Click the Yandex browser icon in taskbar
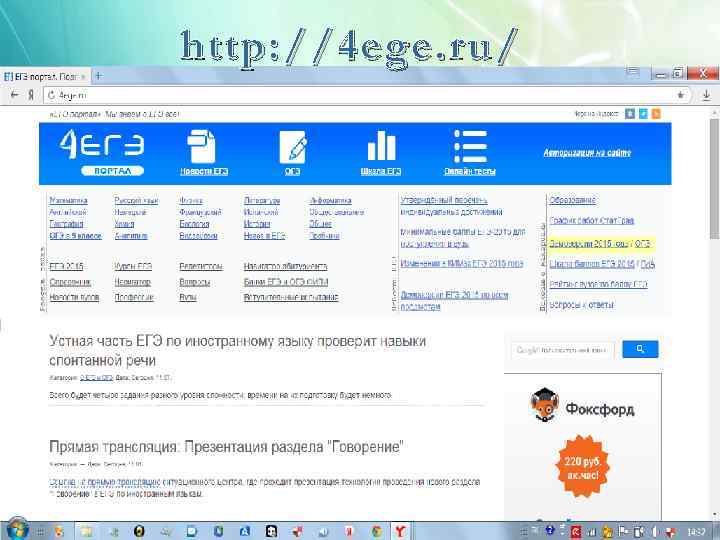The width and height of the screenshot is (720, 540). coord(400,531)
